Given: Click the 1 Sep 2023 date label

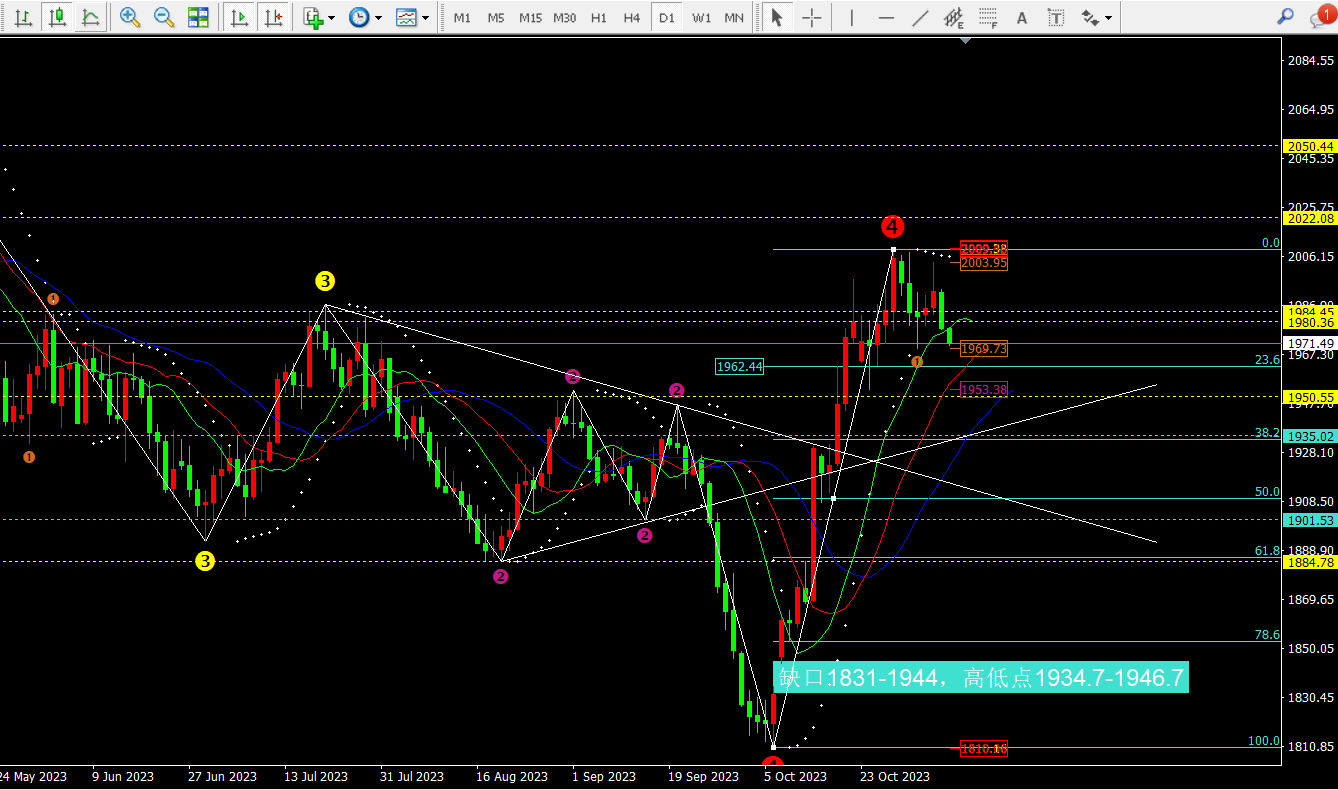Looking at the screenshot, I should click(604, 776).
